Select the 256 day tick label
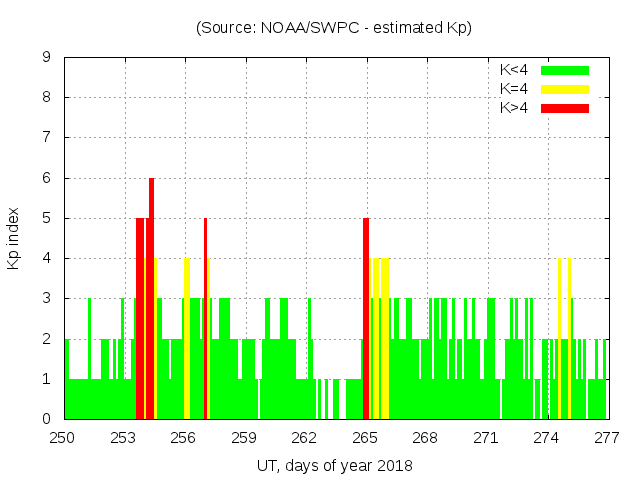The image size is (640, 480). tap(184, 438)
